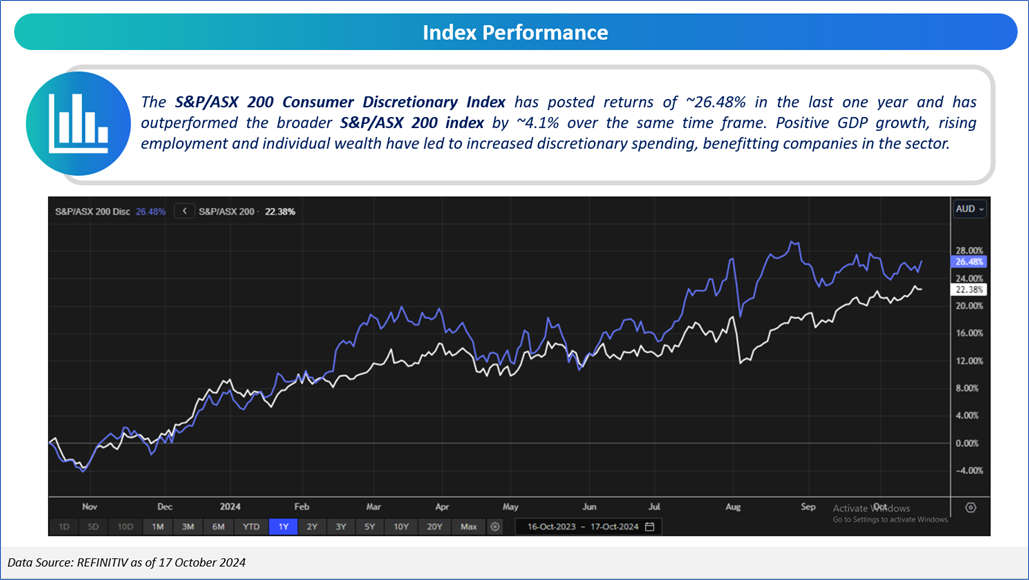Set chart range to 2Y
The image size is (1029, 580).
[312, 527]
